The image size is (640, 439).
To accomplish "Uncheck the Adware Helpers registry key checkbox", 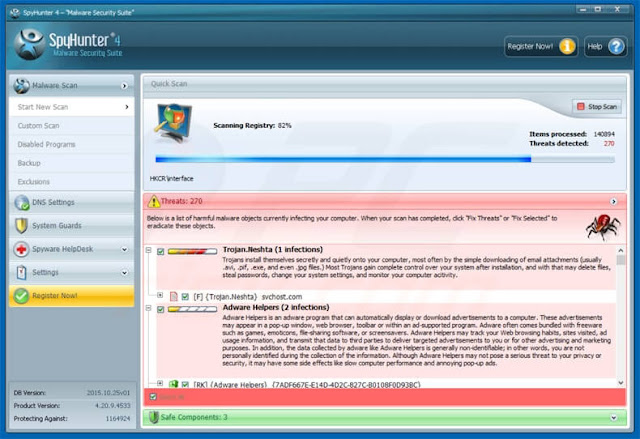I will [185, 384].
